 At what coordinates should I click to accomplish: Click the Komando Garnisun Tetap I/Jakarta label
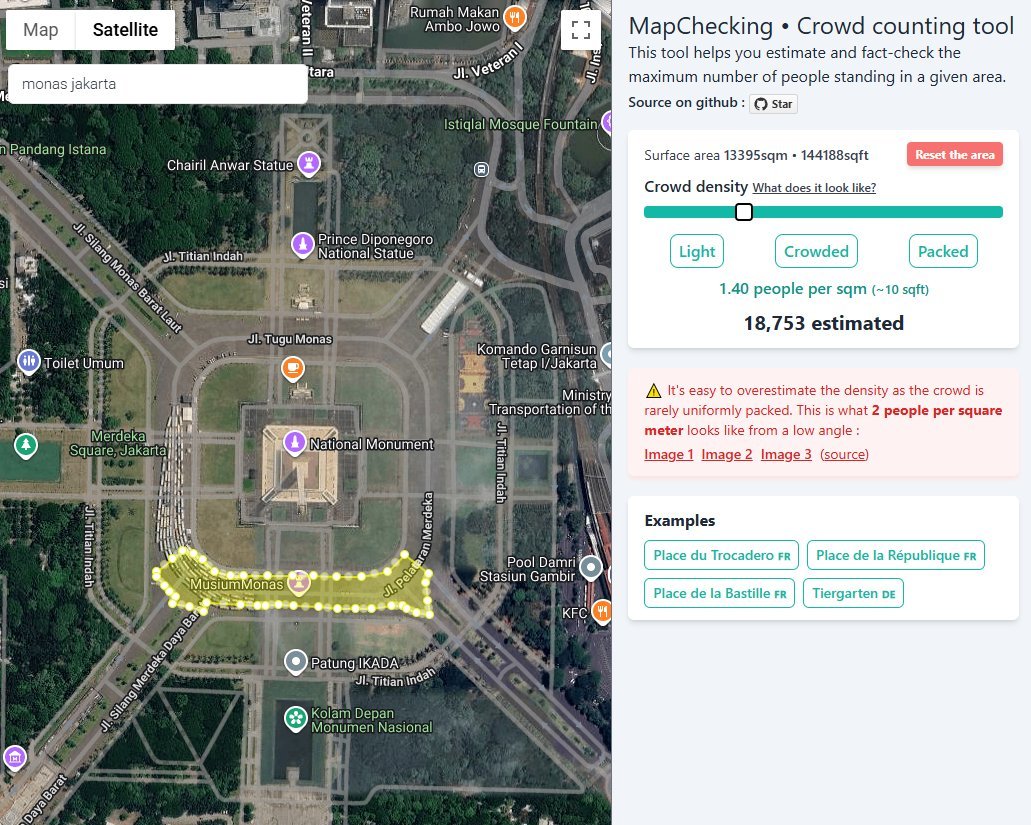(x=537, y=356)
